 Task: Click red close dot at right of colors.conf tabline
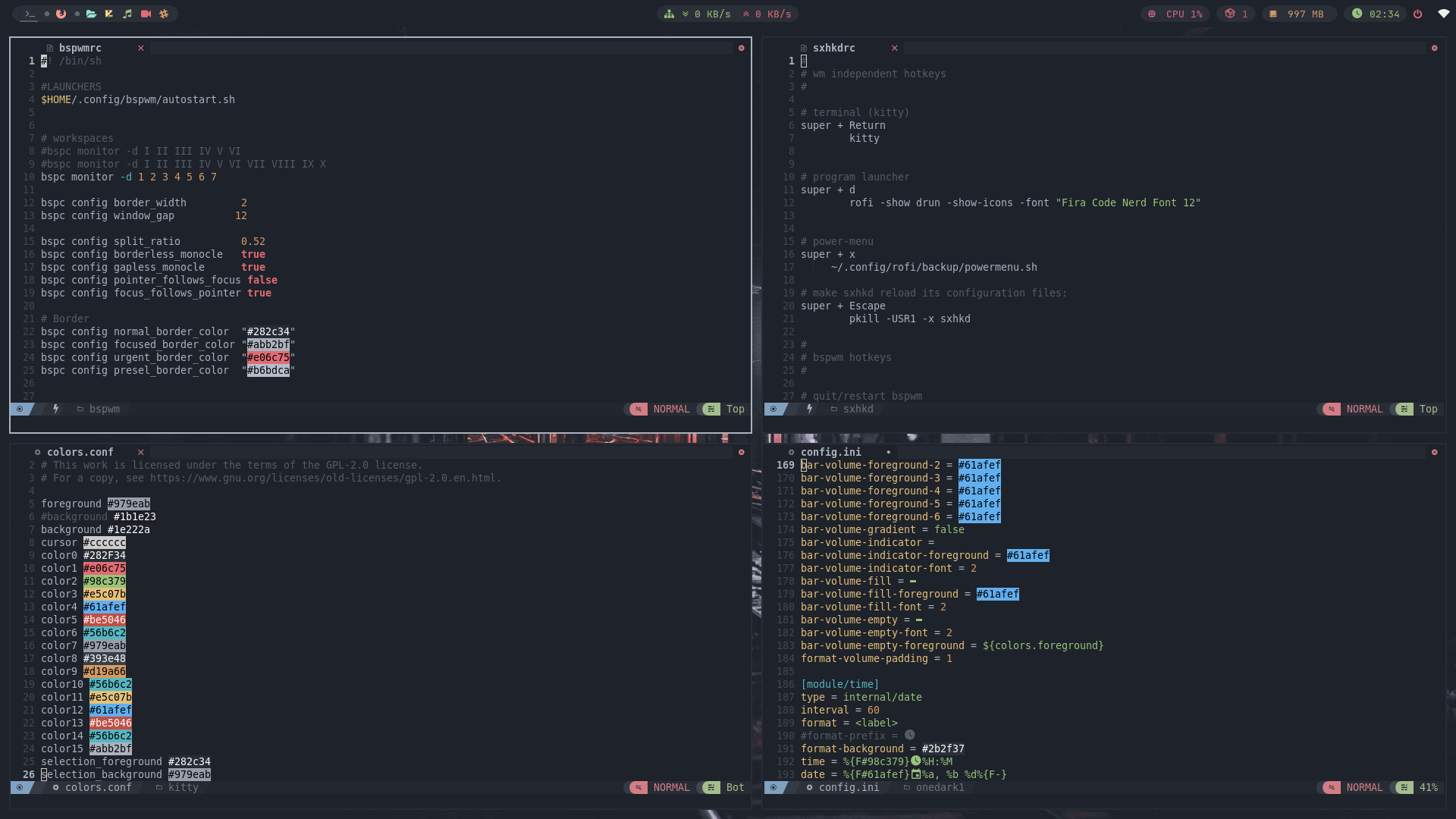coord(742,452)
